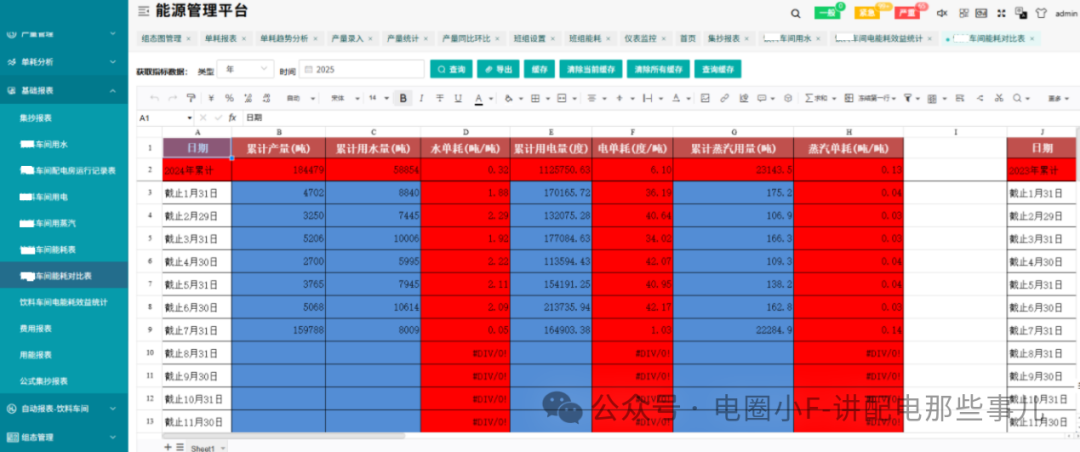Run the 查询 query button

451,69
